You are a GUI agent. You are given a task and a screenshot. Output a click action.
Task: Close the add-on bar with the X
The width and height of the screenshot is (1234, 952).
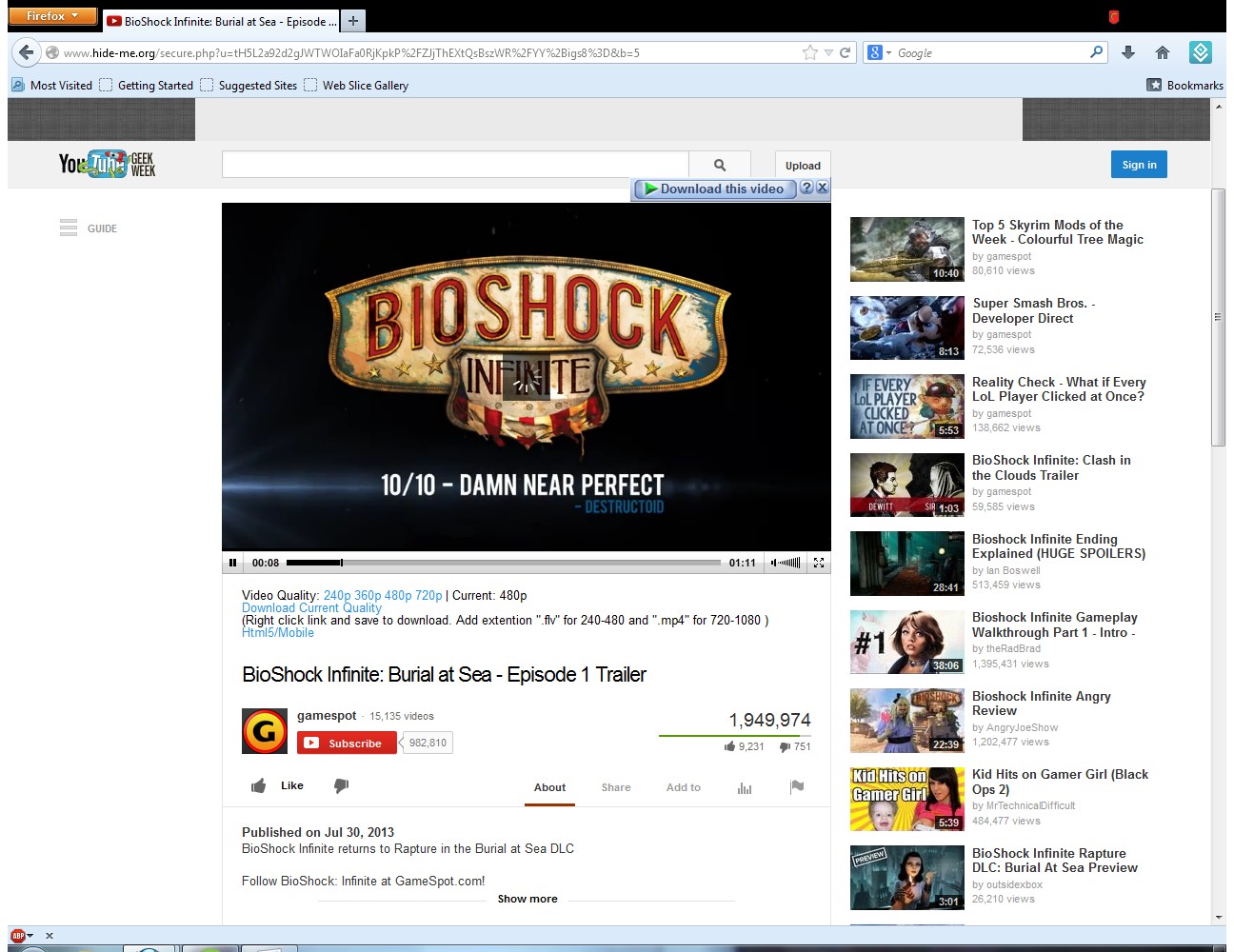coord(50,936)
